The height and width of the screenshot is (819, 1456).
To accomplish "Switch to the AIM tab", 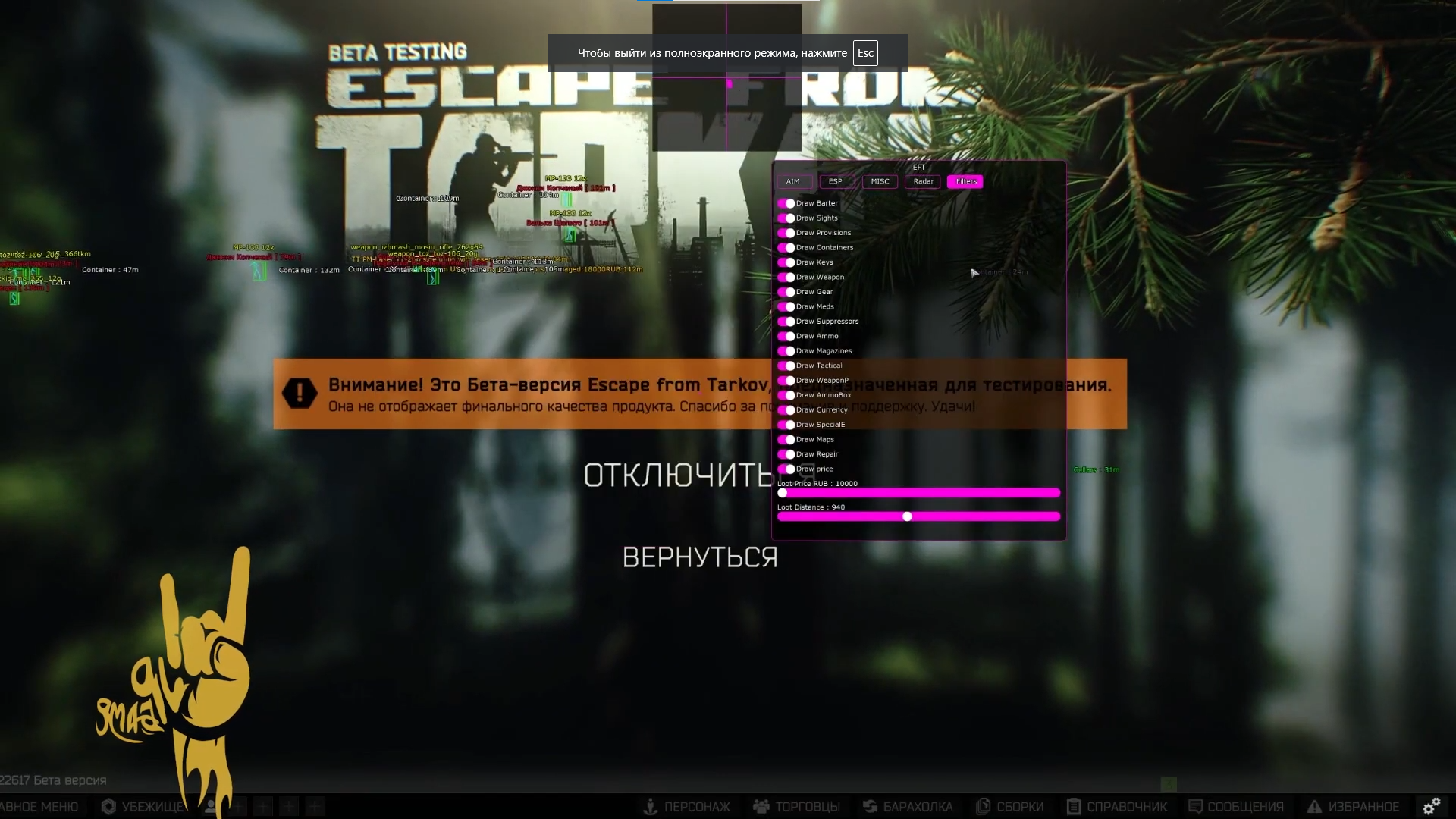I will [793, 181].
